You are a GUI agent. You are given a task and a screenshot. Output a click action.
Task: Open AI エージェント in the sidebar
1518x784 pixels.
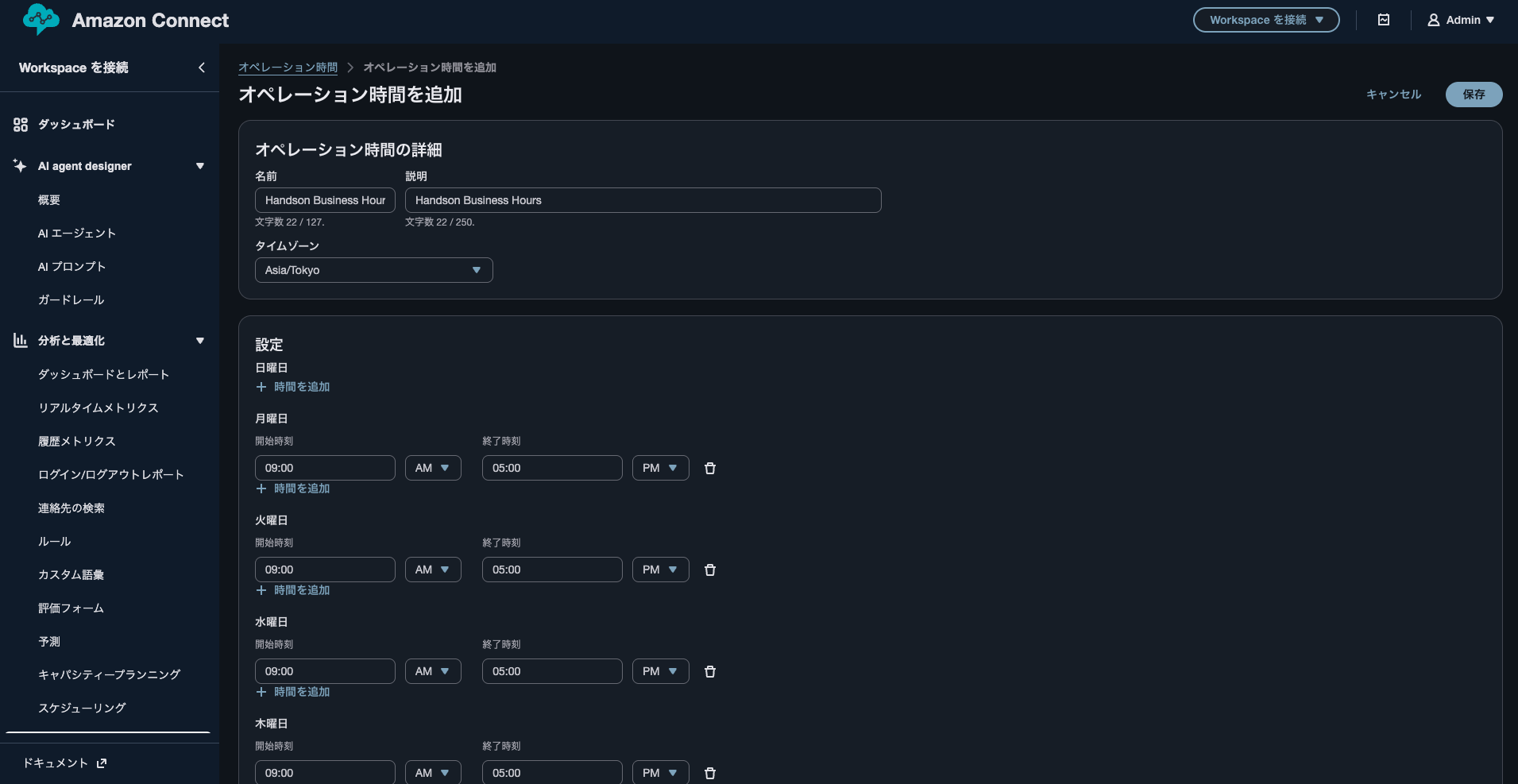[x=77, y=234]
